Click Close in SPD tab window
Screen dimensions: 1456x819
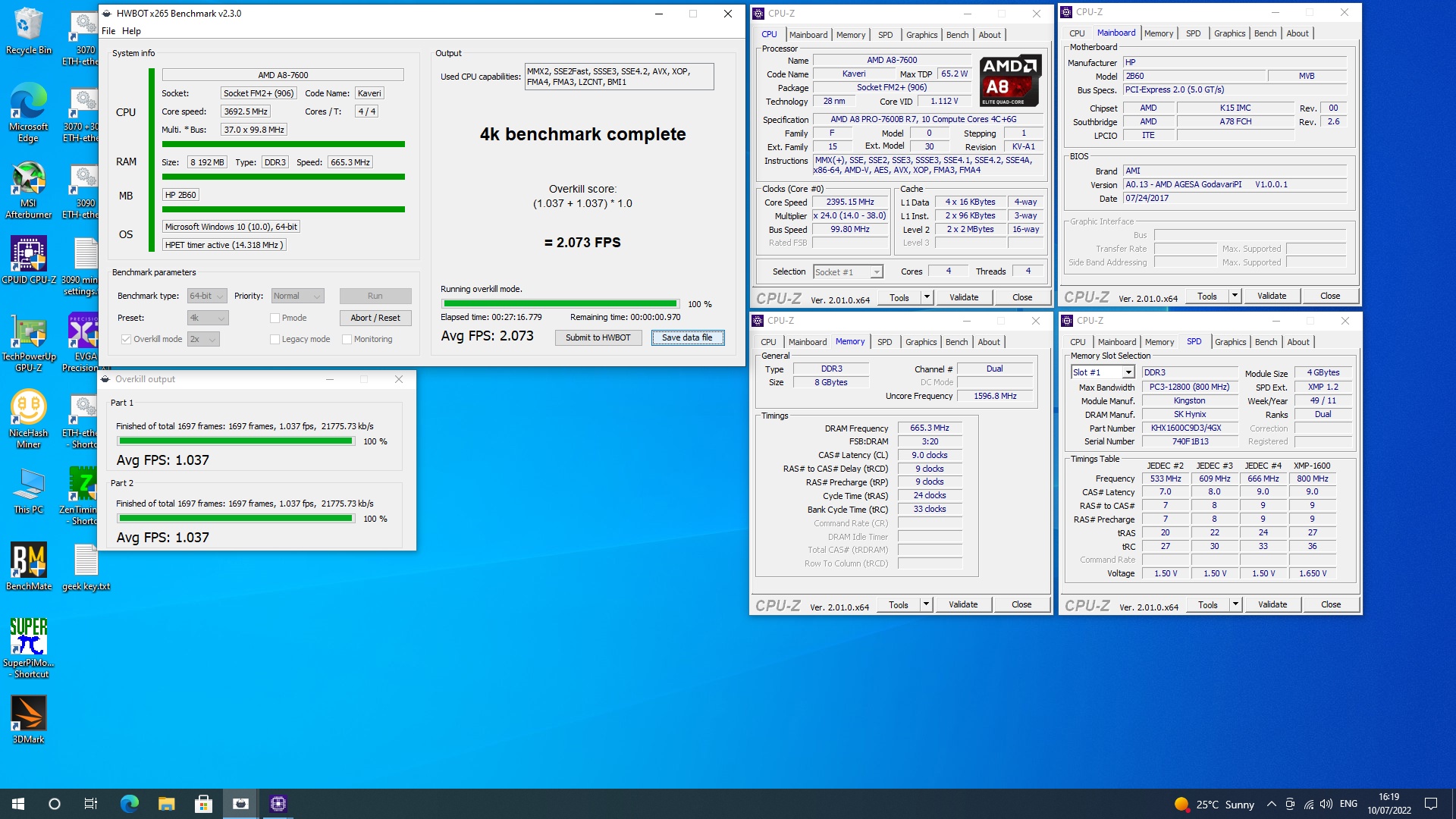pyautogui.click(x=1331, y=604)
